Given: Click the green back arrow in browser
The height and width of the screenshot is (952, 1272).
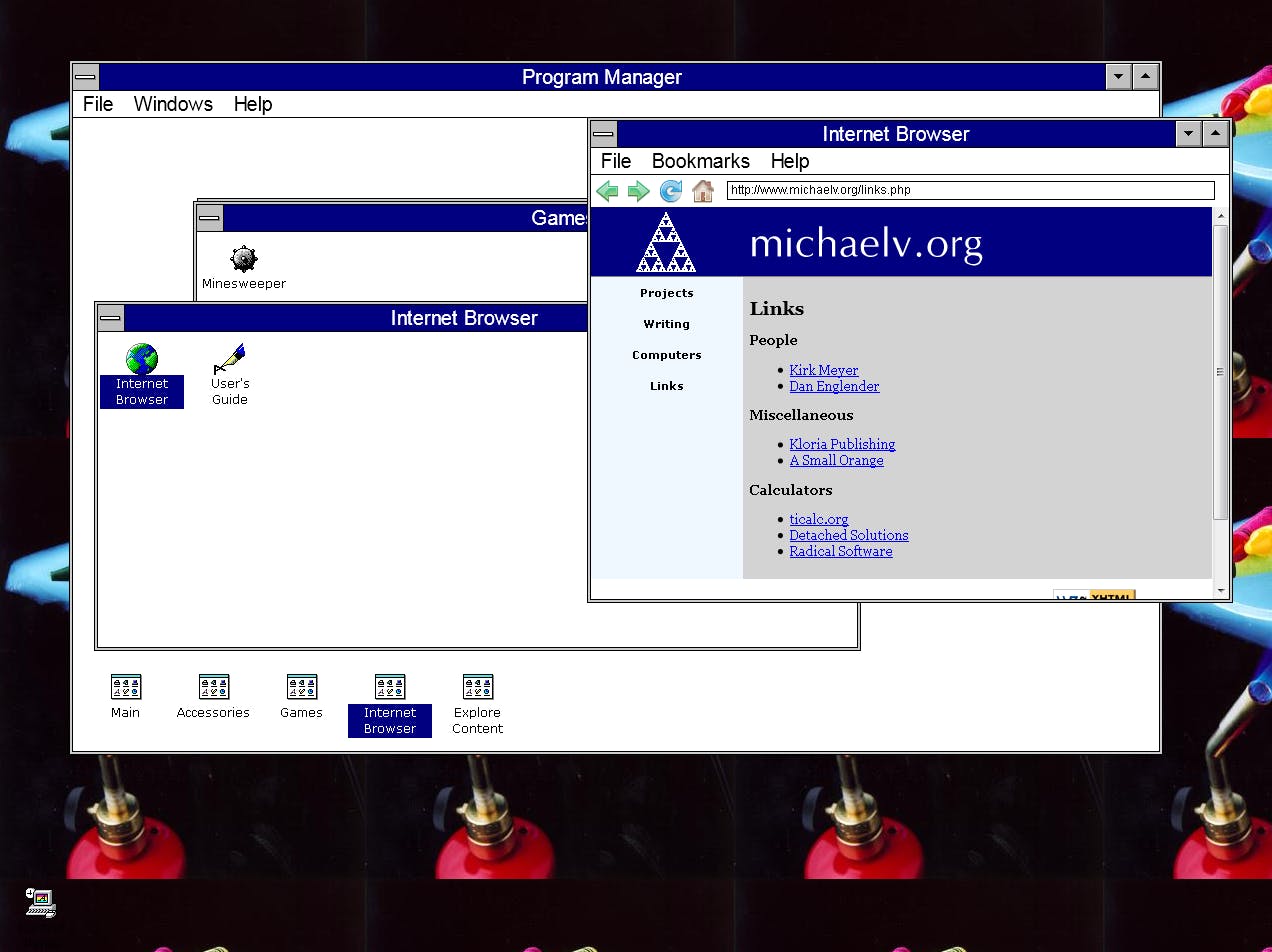Looking at the screenshot, I should [x=607, y=191].
